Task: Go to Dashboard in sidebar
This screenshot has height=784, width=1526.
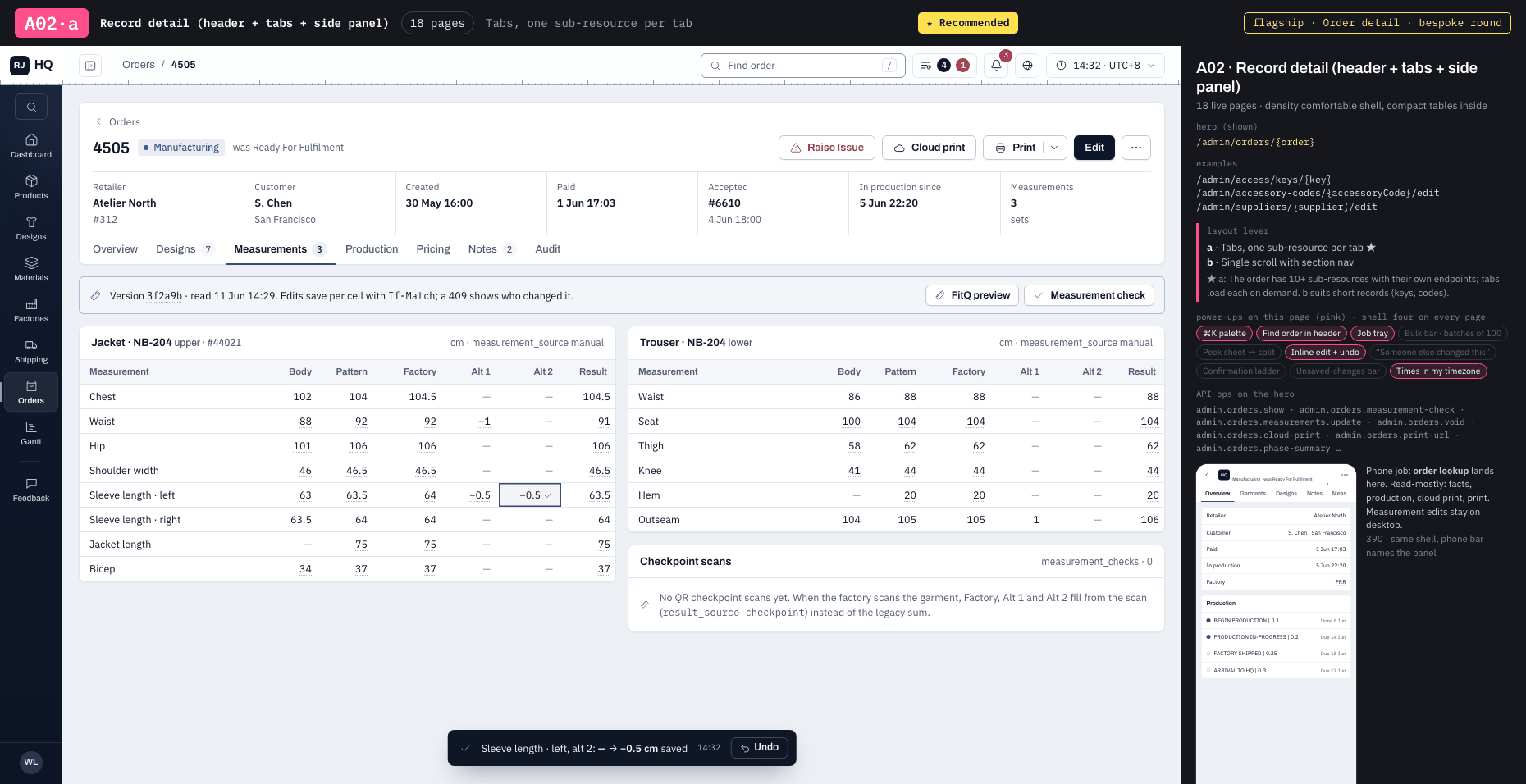Action: pyautogui.click(x=31, y=146)
